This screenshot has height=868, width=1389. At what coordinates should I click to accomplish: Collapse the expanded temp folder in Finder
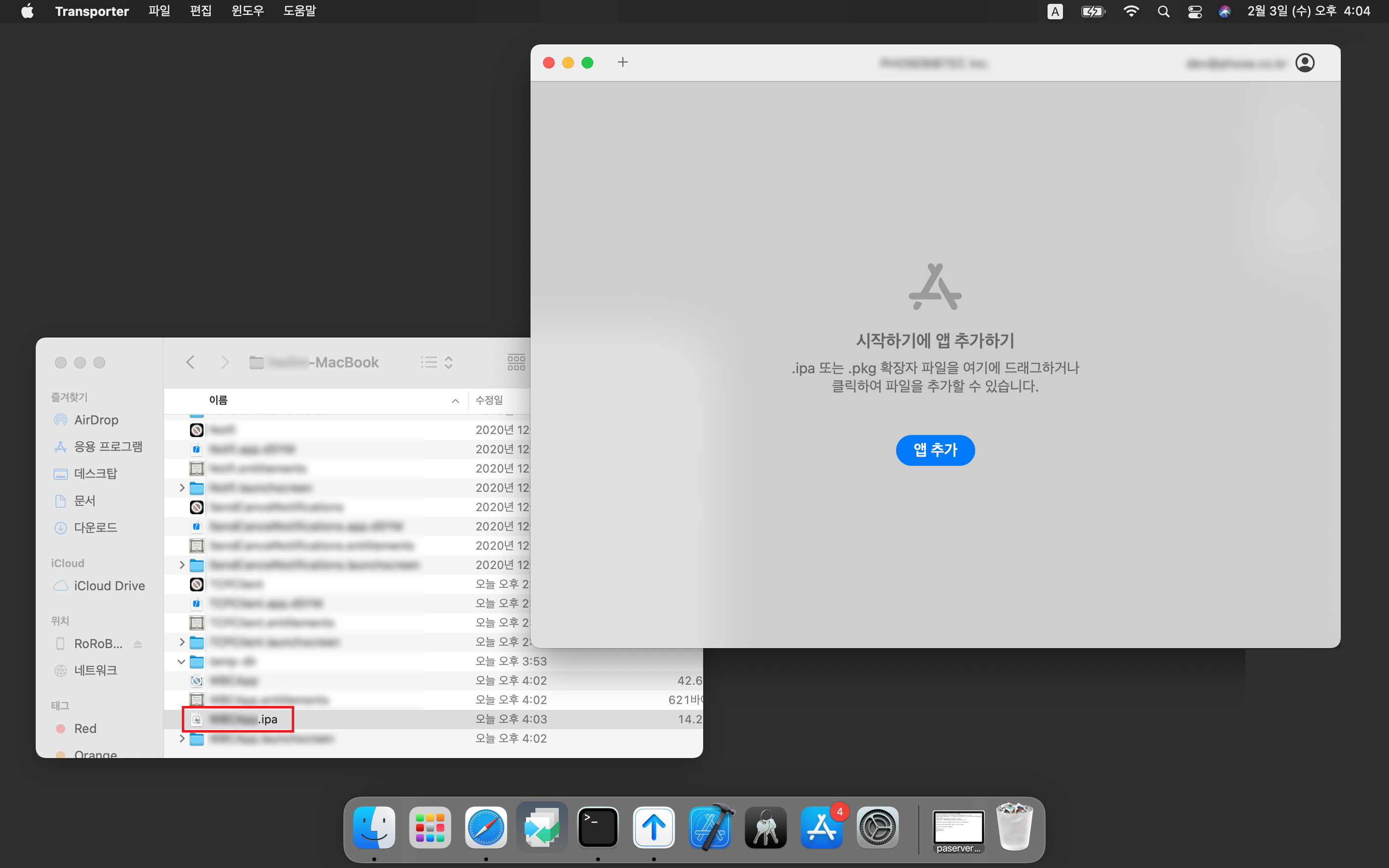tap(181, 661)
